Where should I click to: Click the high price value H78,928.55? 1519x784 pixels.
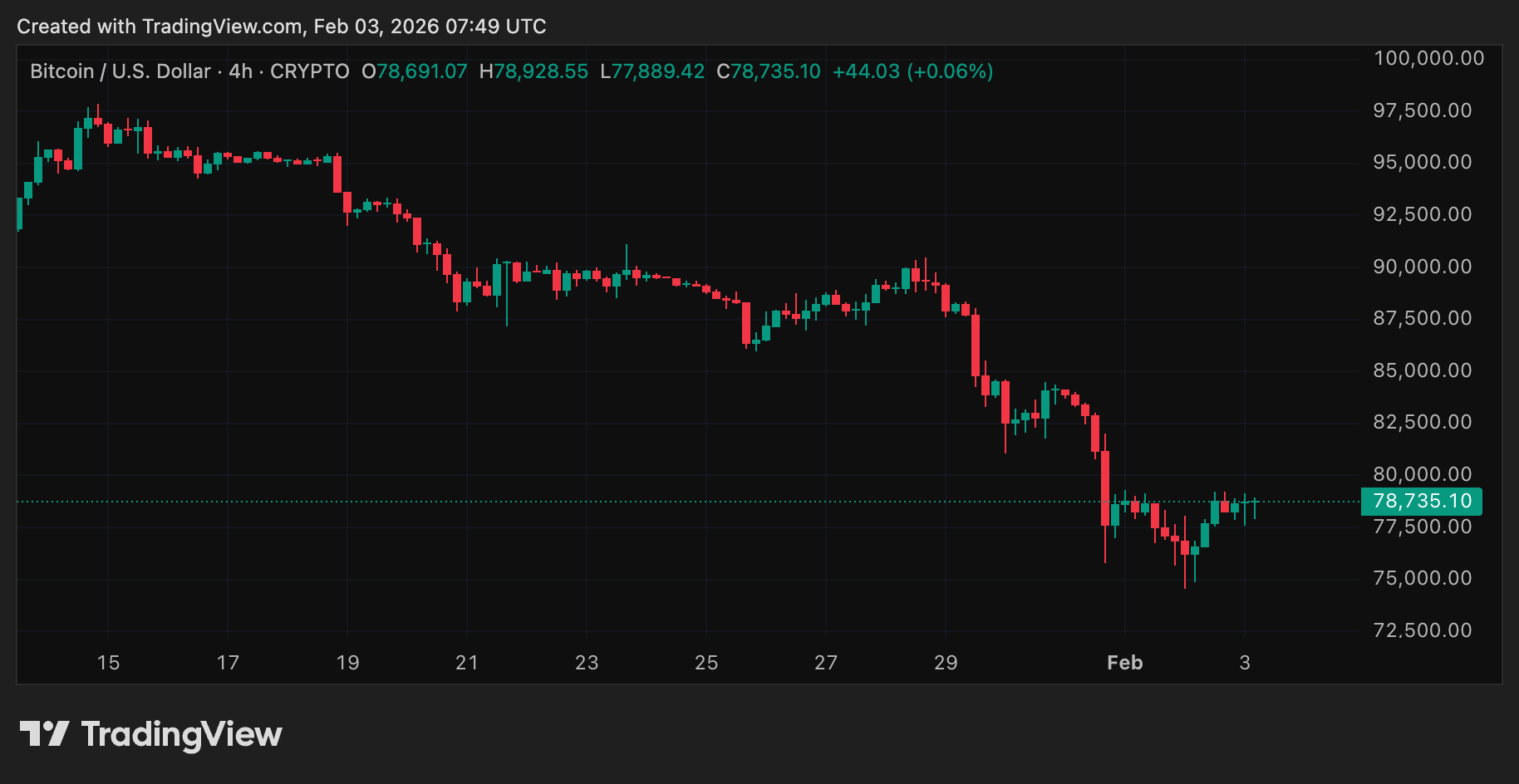tap(534, 71)
